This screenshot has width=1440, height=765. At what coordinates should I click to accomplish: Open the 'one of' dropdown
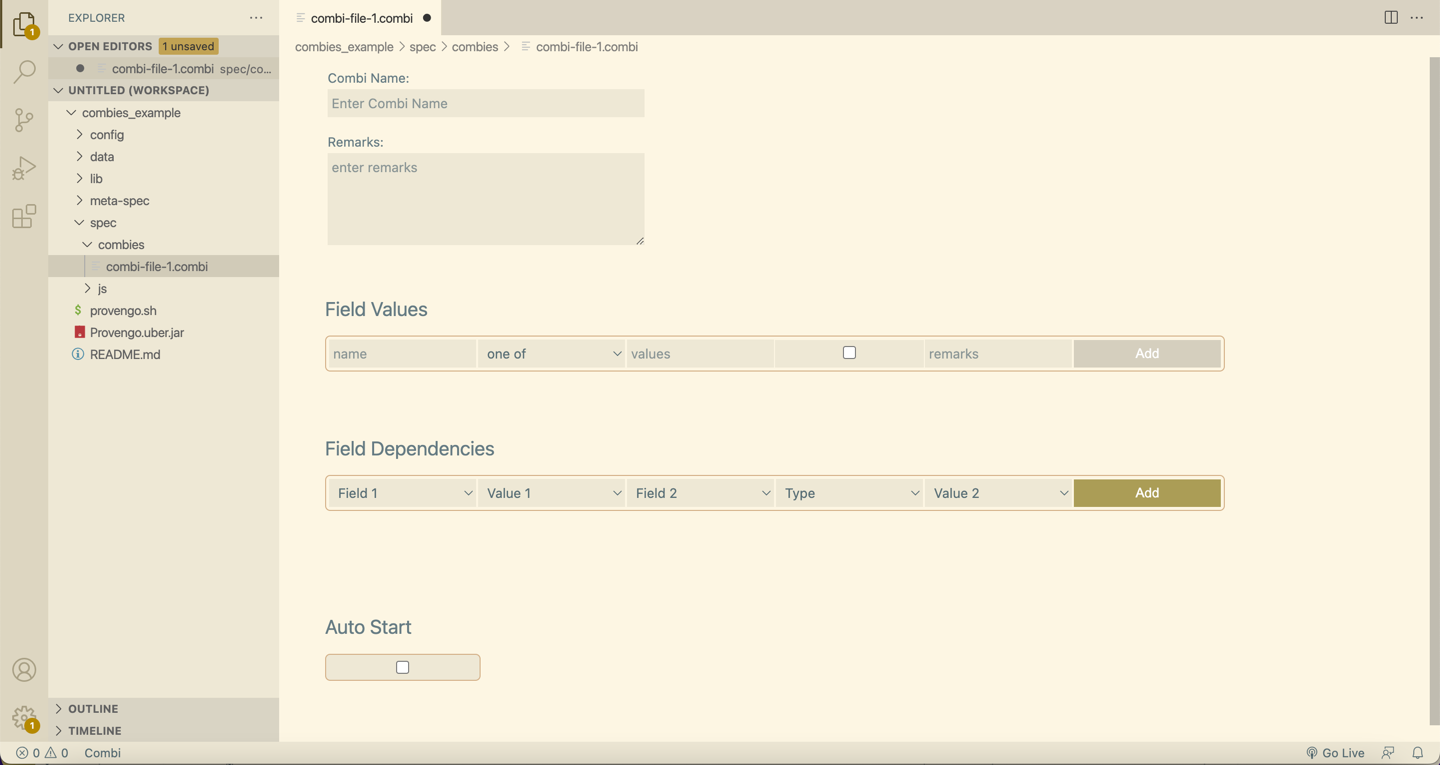coord(552,354)
